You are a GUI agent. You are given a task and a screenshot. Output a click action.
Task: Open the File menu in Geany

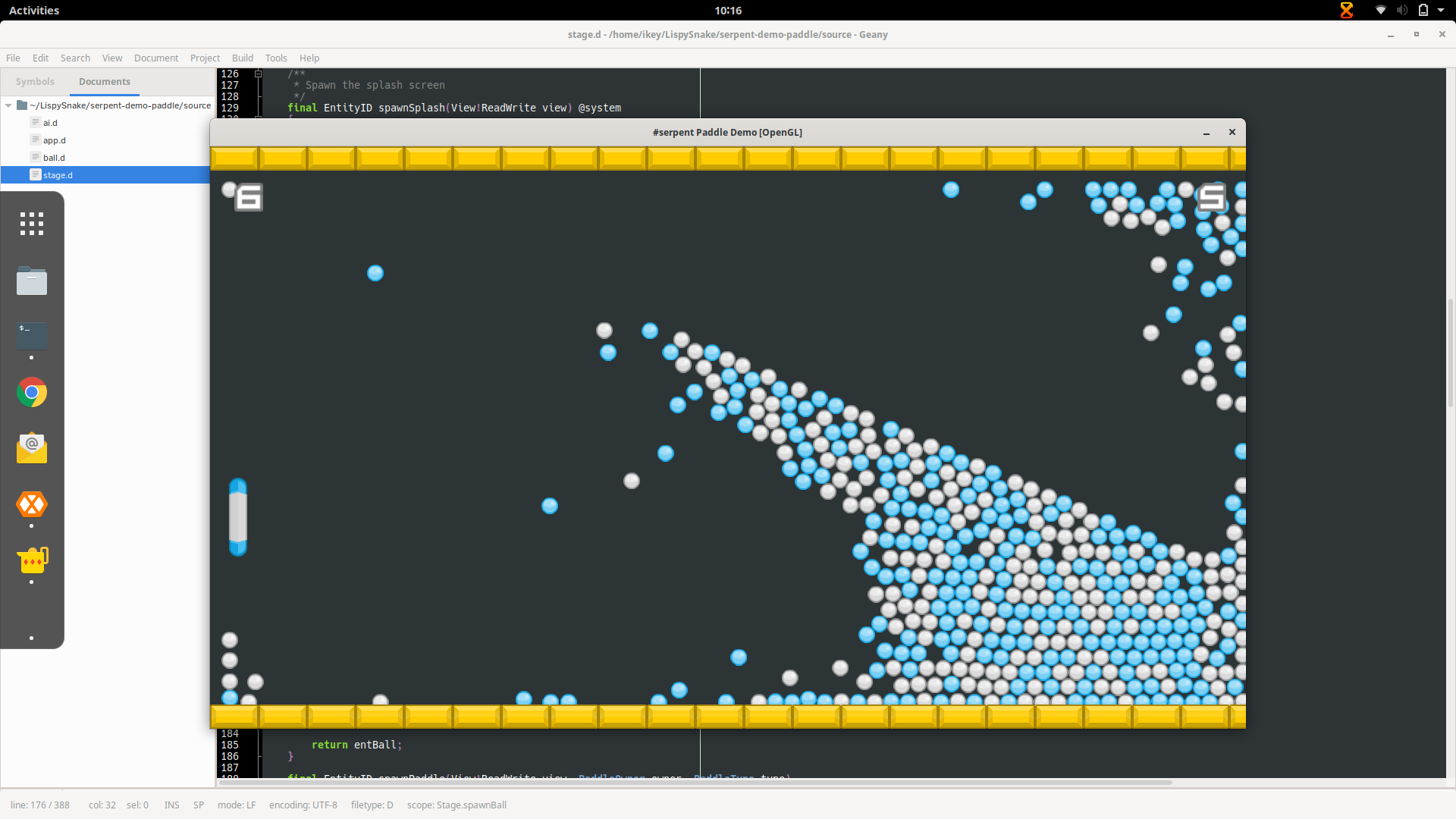(x=14, y=58)
